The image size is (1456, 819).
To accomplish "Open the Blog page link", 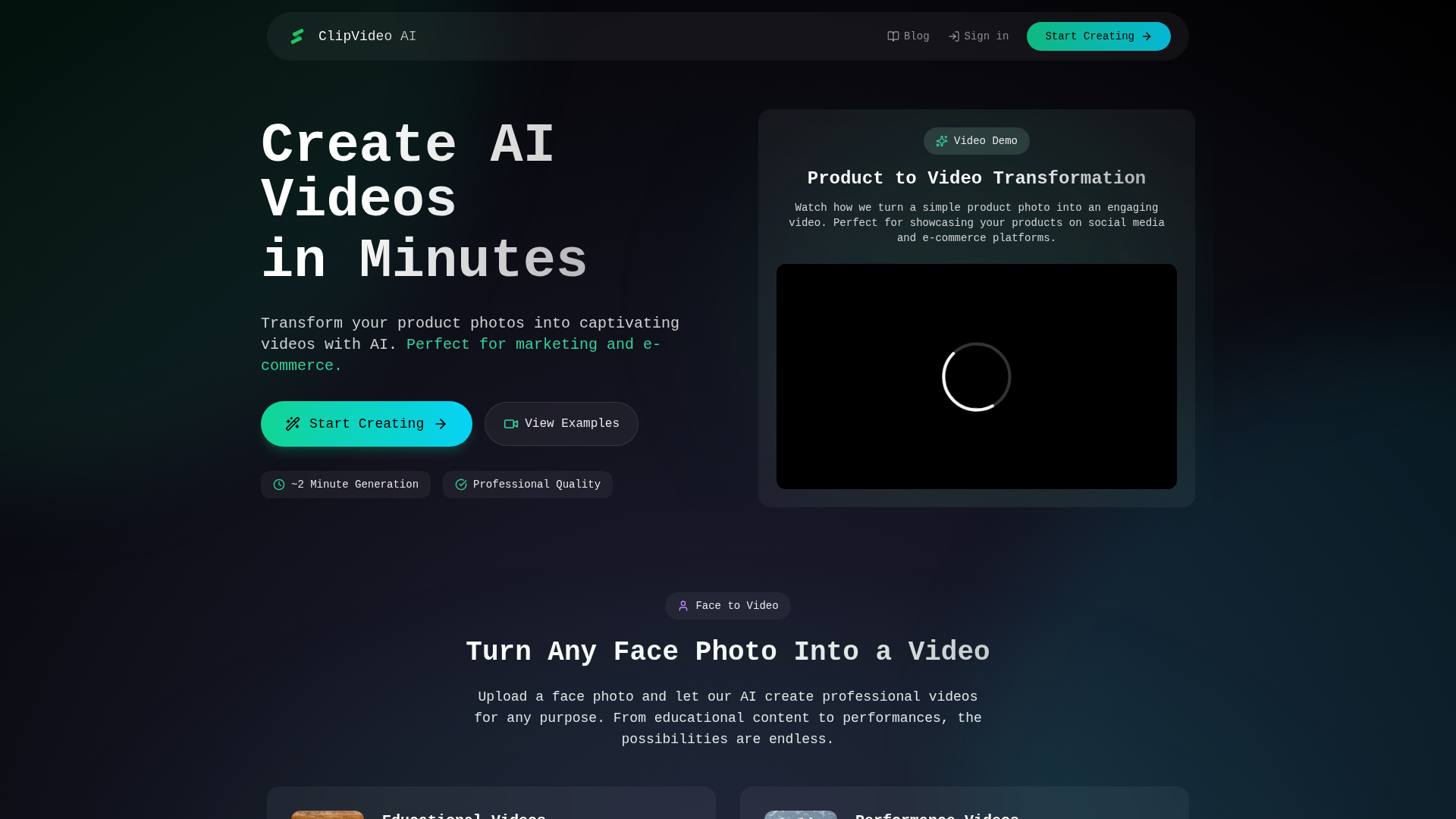I will coord(916,36).
